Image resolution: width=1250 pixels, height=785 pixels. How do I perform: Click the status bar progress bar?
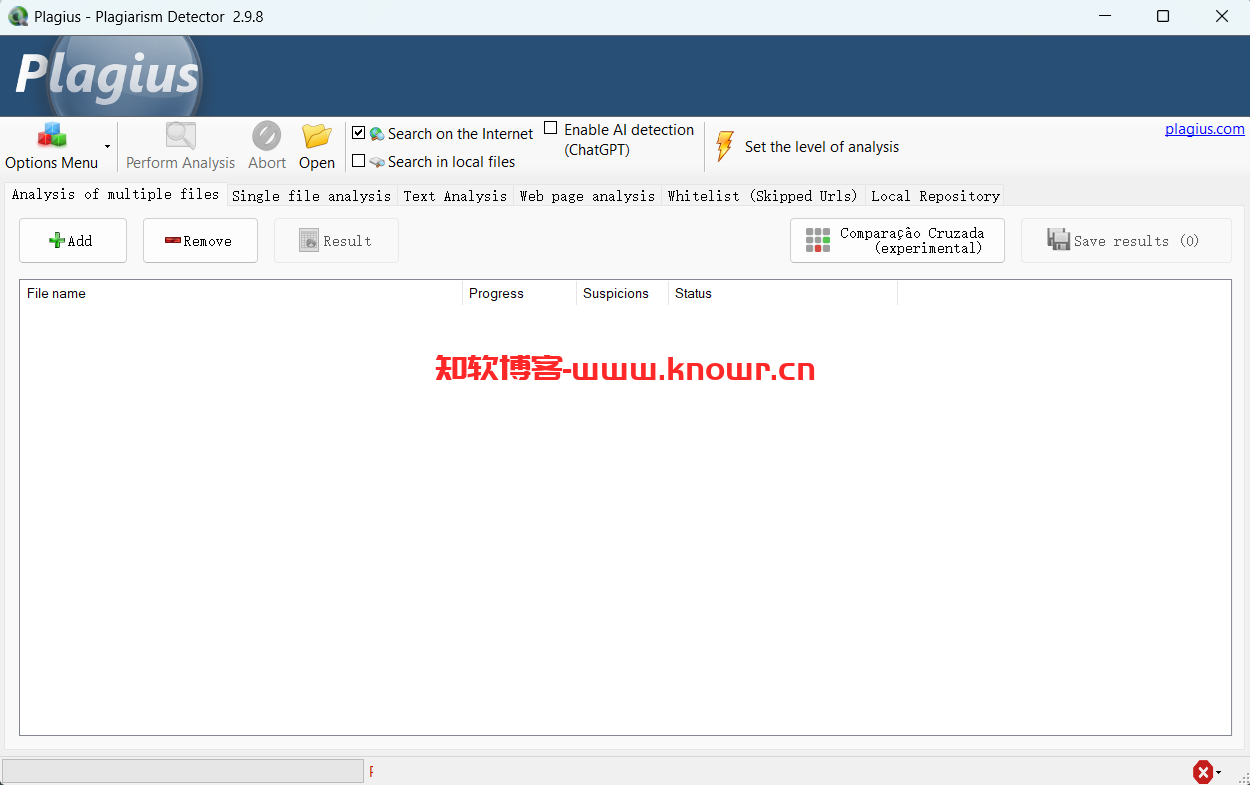click(x=183, y=771)
